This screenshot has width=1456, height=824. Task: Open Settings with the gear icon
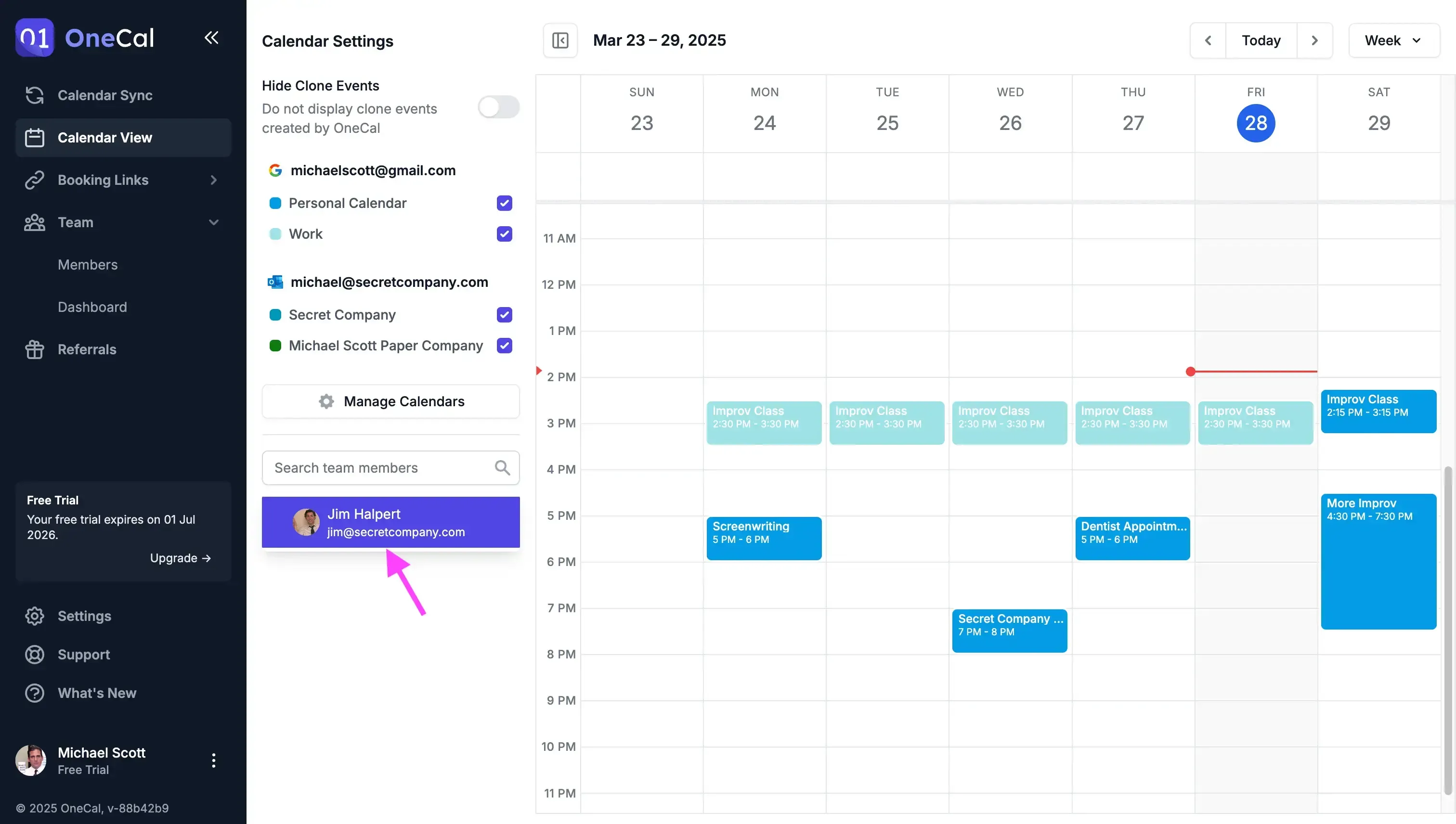[35, 616]
